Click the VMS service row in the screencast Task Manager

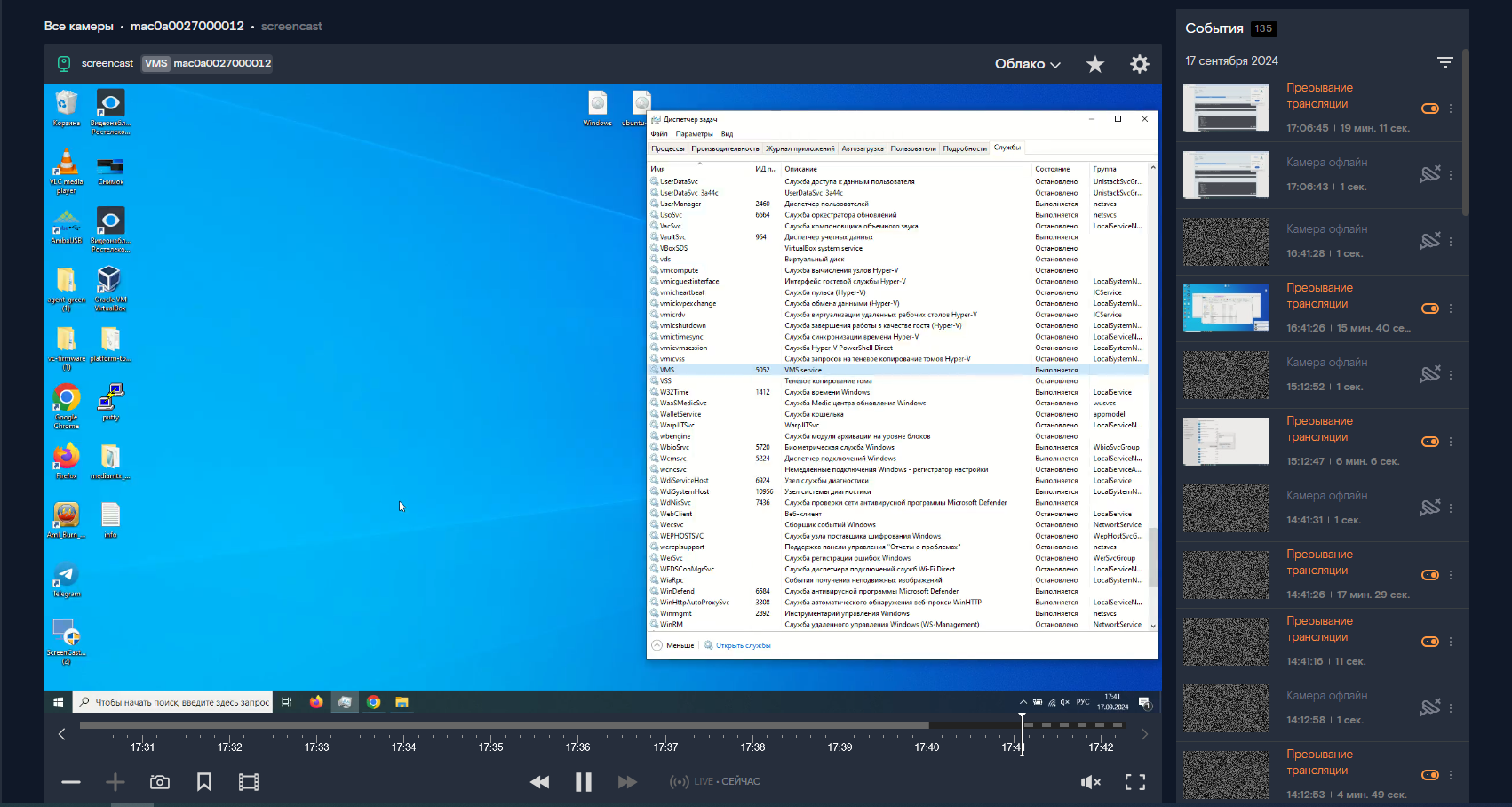899,370
